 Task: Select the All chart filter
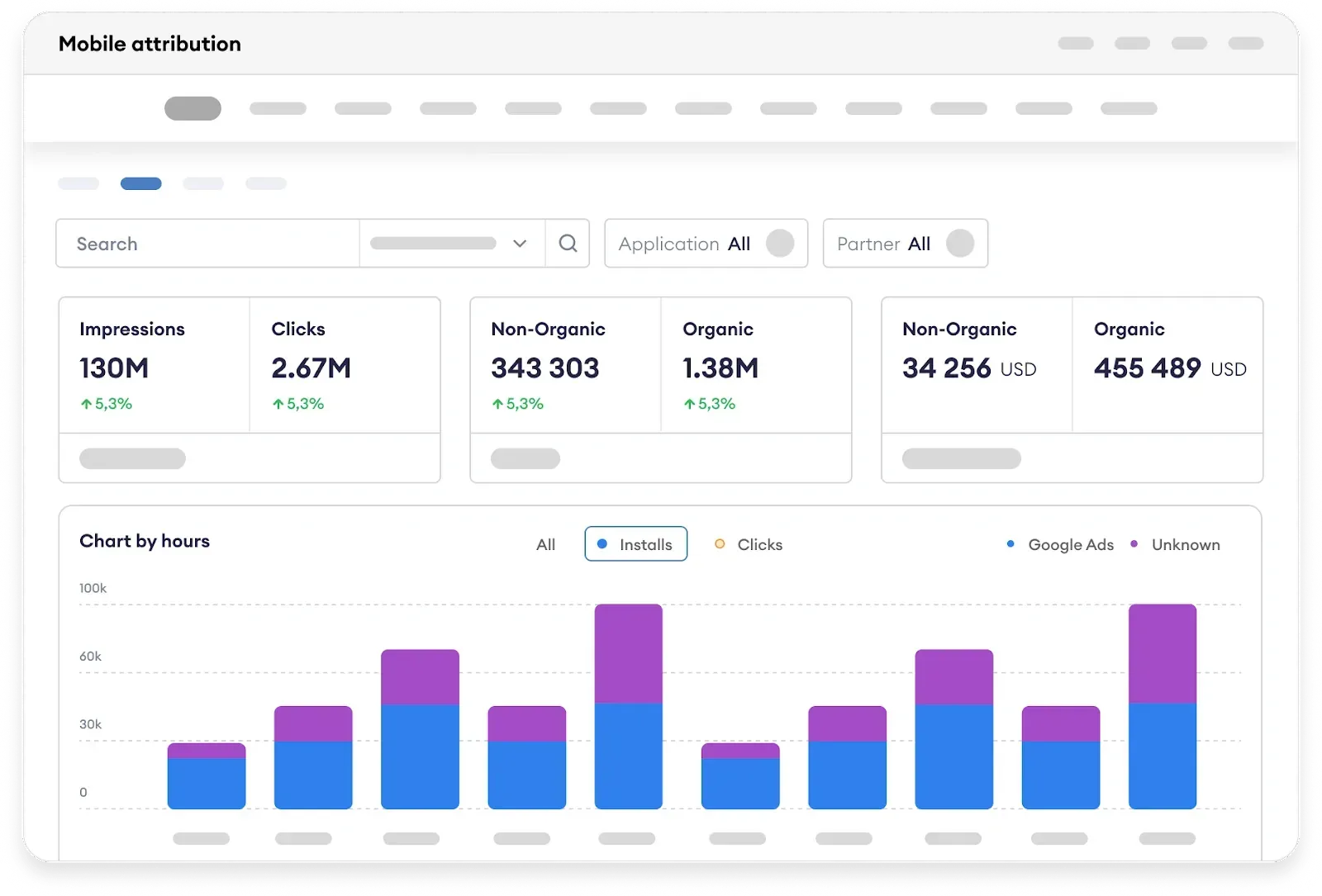pyautogui.click(x=545, y=544)
